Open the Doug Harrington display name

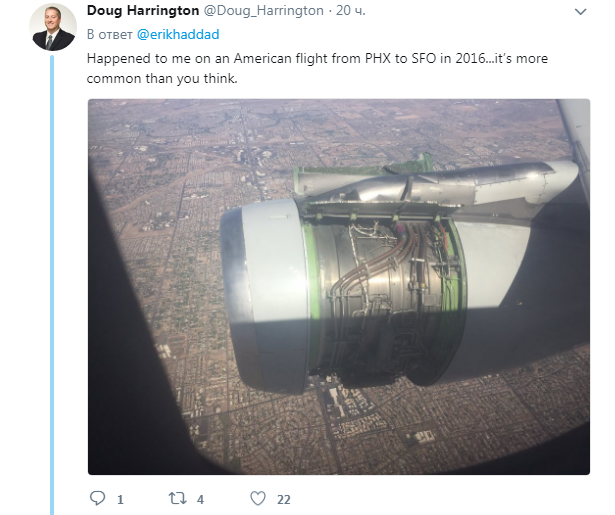coord(143,11)
